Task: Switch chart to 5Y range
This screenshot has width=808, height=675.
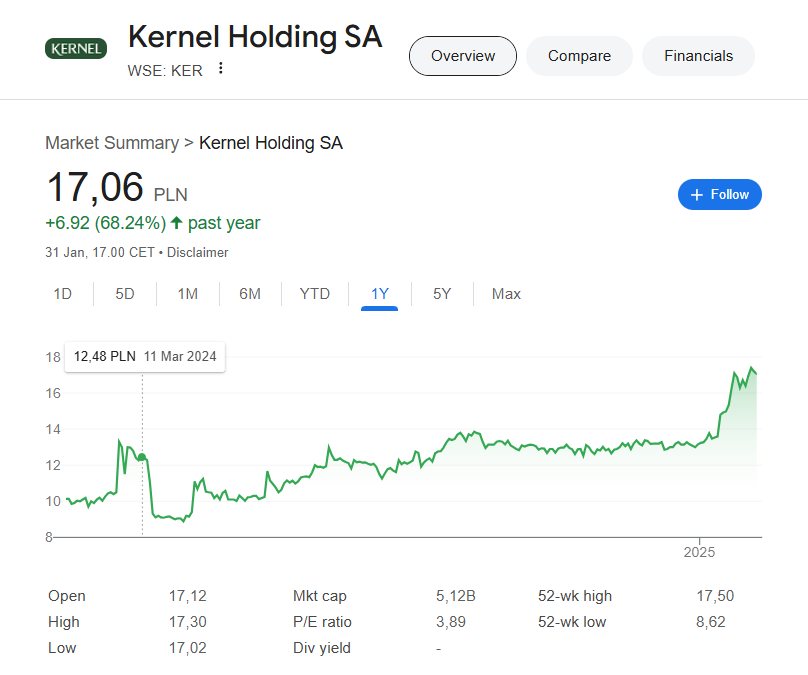Action: [442, 294]
